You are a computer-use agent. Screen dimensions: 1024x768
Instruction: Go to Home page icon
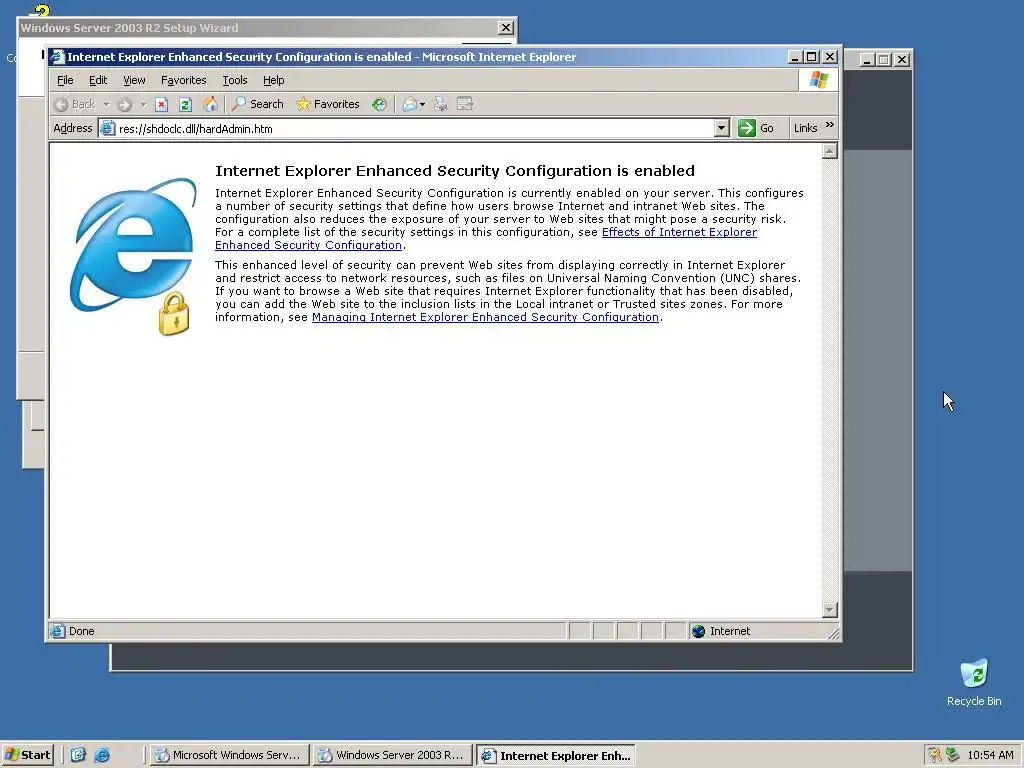(x=210, y=104)
